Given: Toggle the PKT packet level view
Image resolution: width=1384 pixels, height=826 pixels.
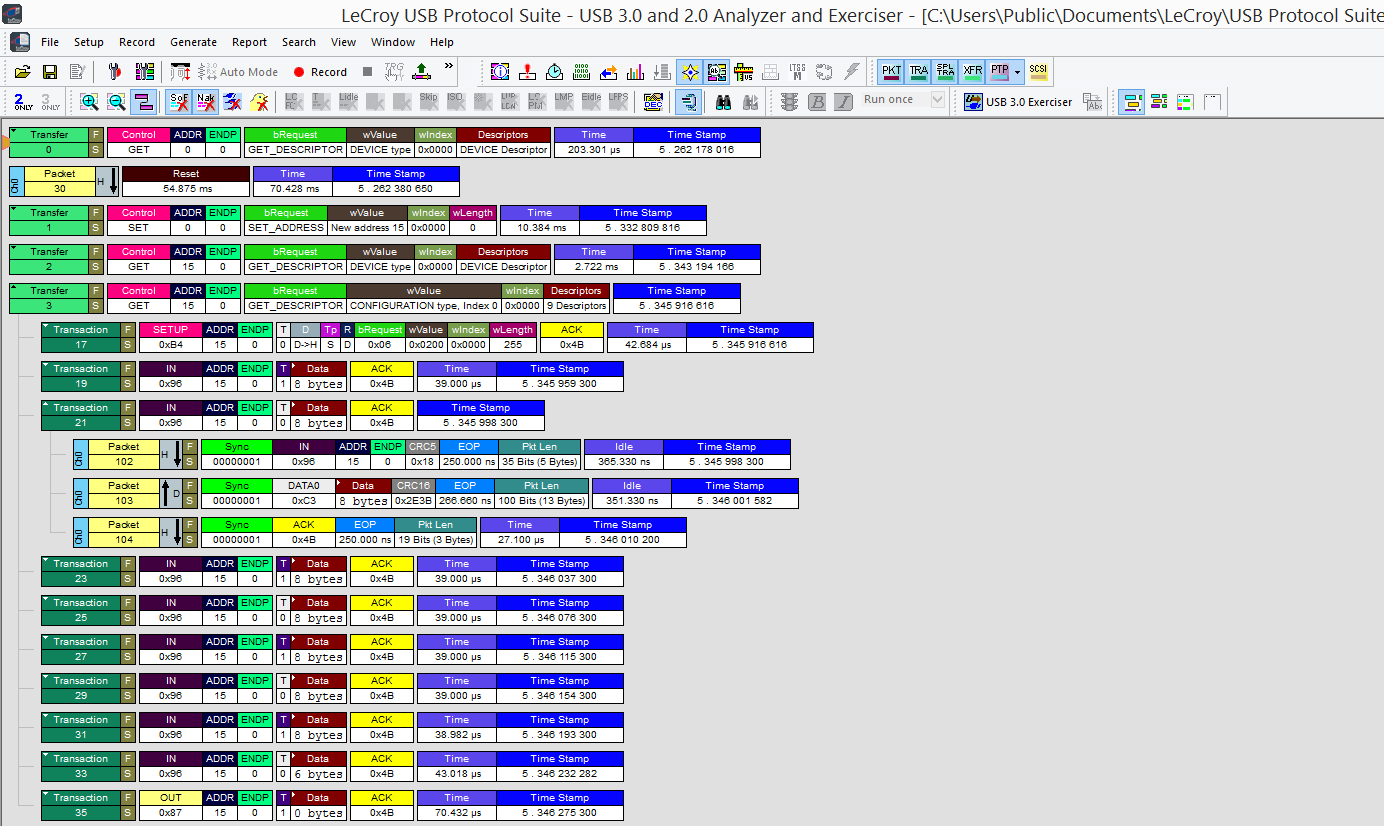Looking at the screenshot, I should click(891, 72).
